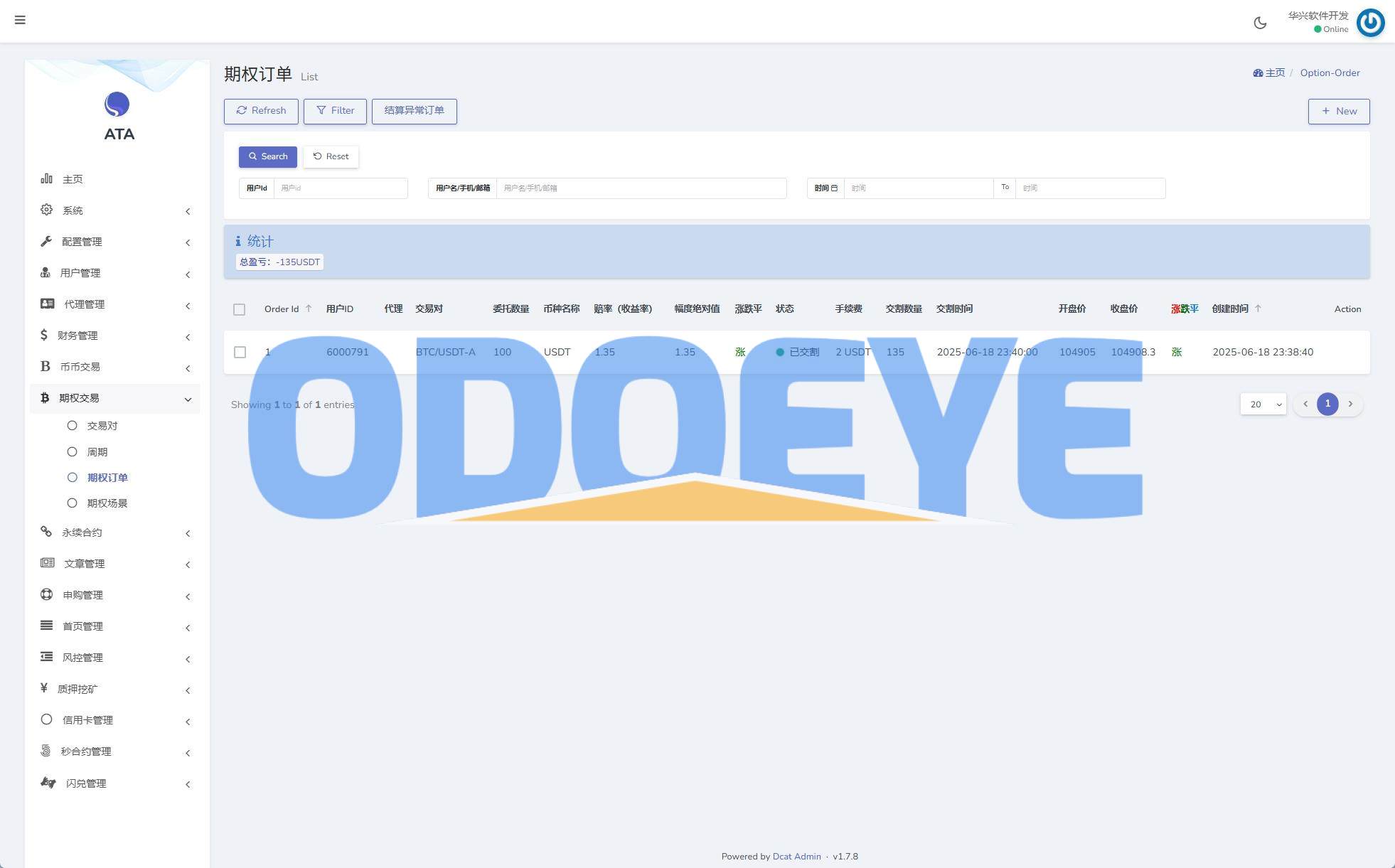Image resolution: width=1395 pixels, height=868 pixels.
Task: Toggle dark mode moon icon
Action: pos(1260,23)
